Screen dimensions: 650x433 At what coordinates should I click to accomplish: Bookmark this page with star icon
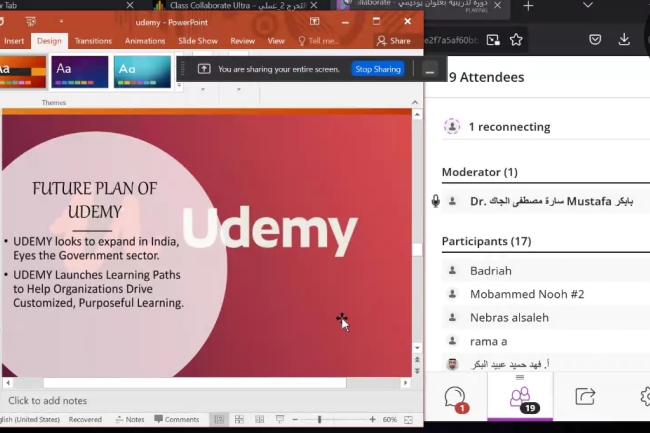click(x=516, y=40)
